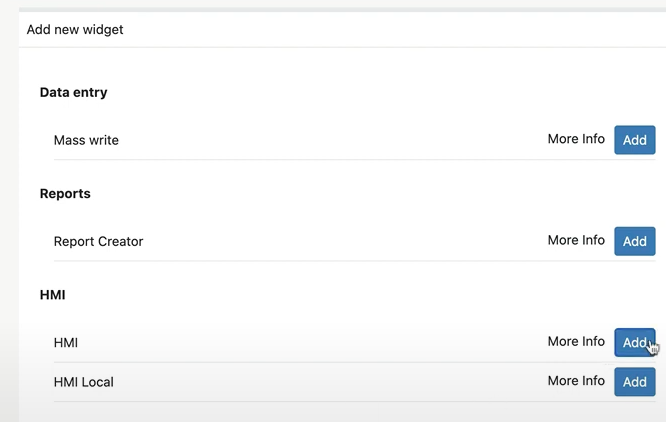Add the Report Creator widget

635,241
